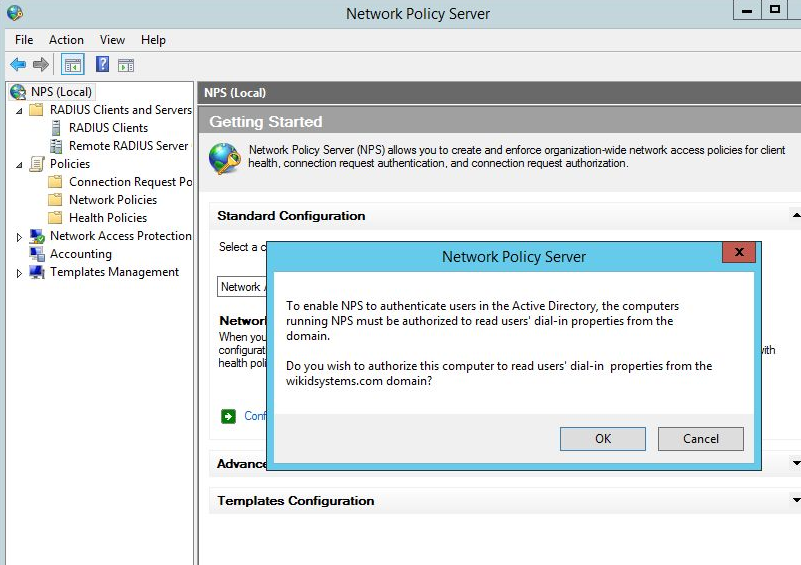Screen dimensions: 801x565
Task: Select Connection Request Policies tree item
Action: tap(130, 182)
